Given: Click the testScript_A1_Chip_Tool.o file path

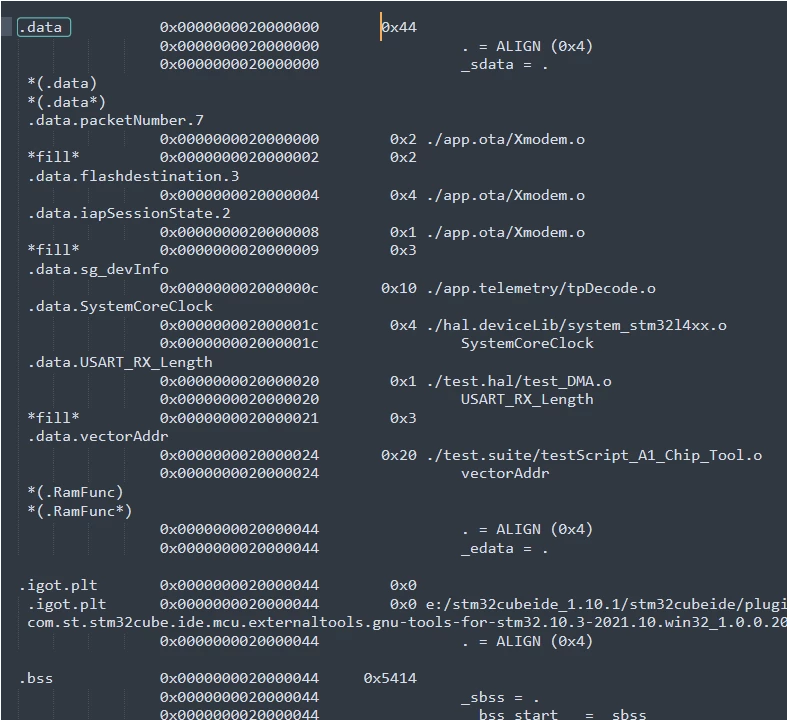Looking at the screenshot, I should 594,456.
